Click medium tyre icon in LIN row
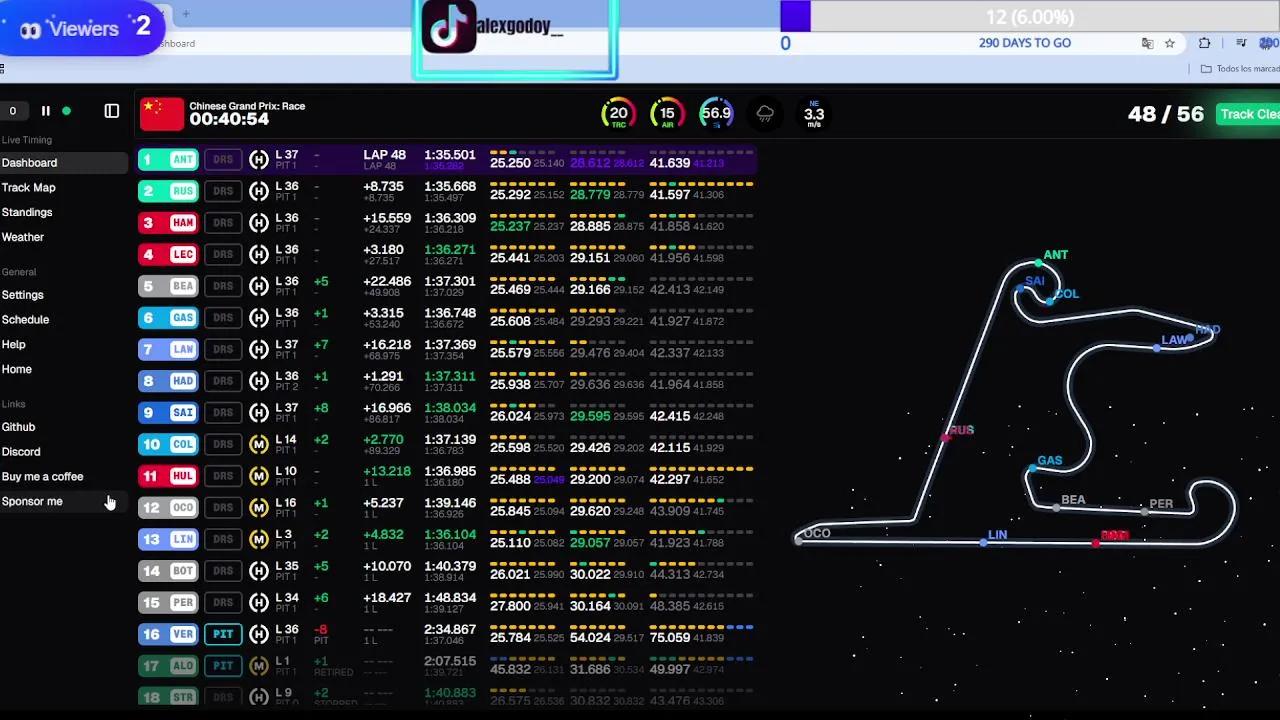 (x=259, y=539)
